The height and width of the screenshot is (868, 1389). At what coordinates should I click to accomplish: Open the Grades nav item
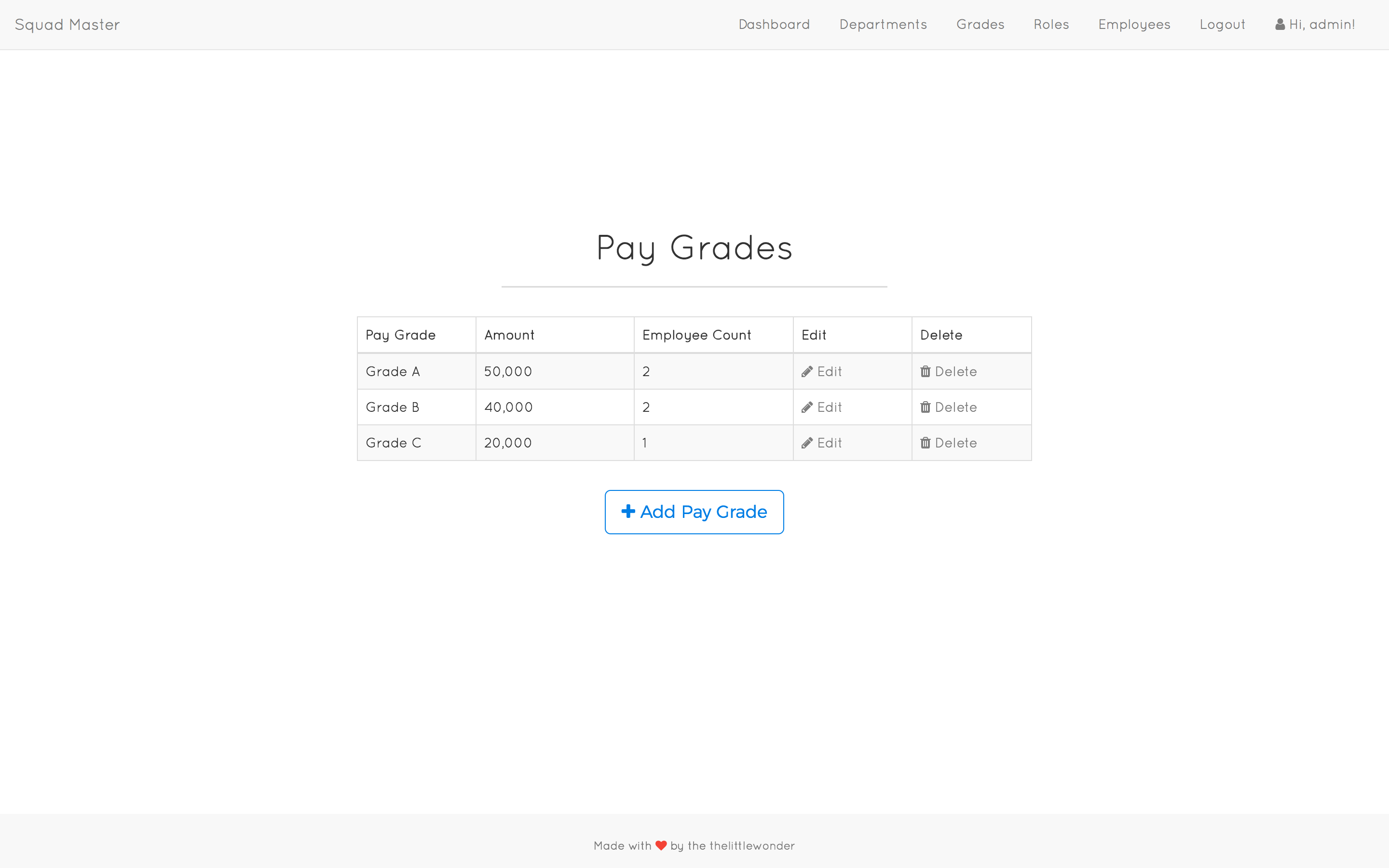[x=980, y=25]
